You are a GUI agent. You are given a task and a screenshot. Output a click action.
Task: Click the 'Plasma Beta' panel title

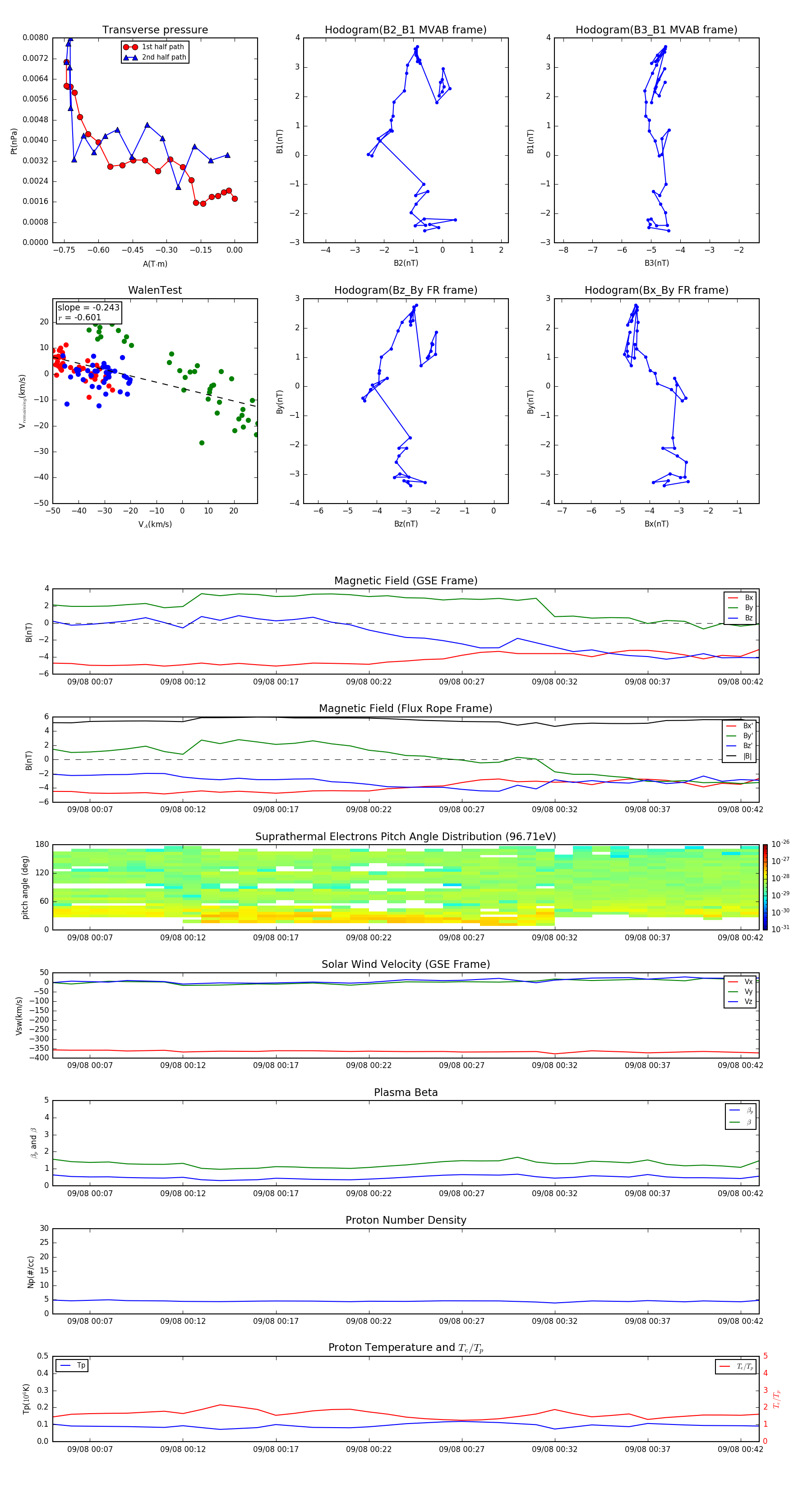click(x=406, y=1092)
